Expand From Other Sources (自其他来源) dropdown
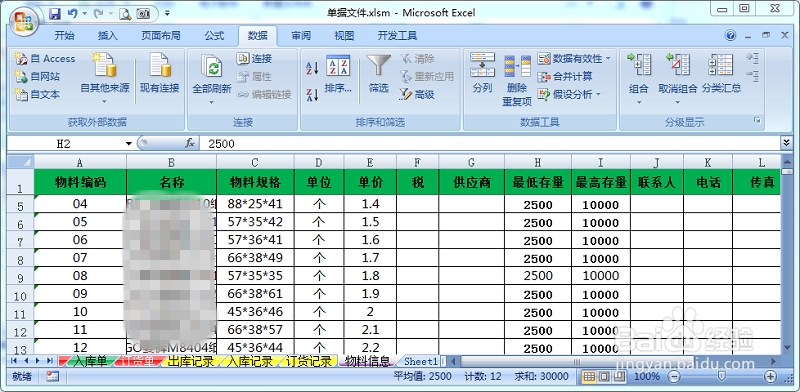Screen dimensions: 800x392 (x=105, y=102)
